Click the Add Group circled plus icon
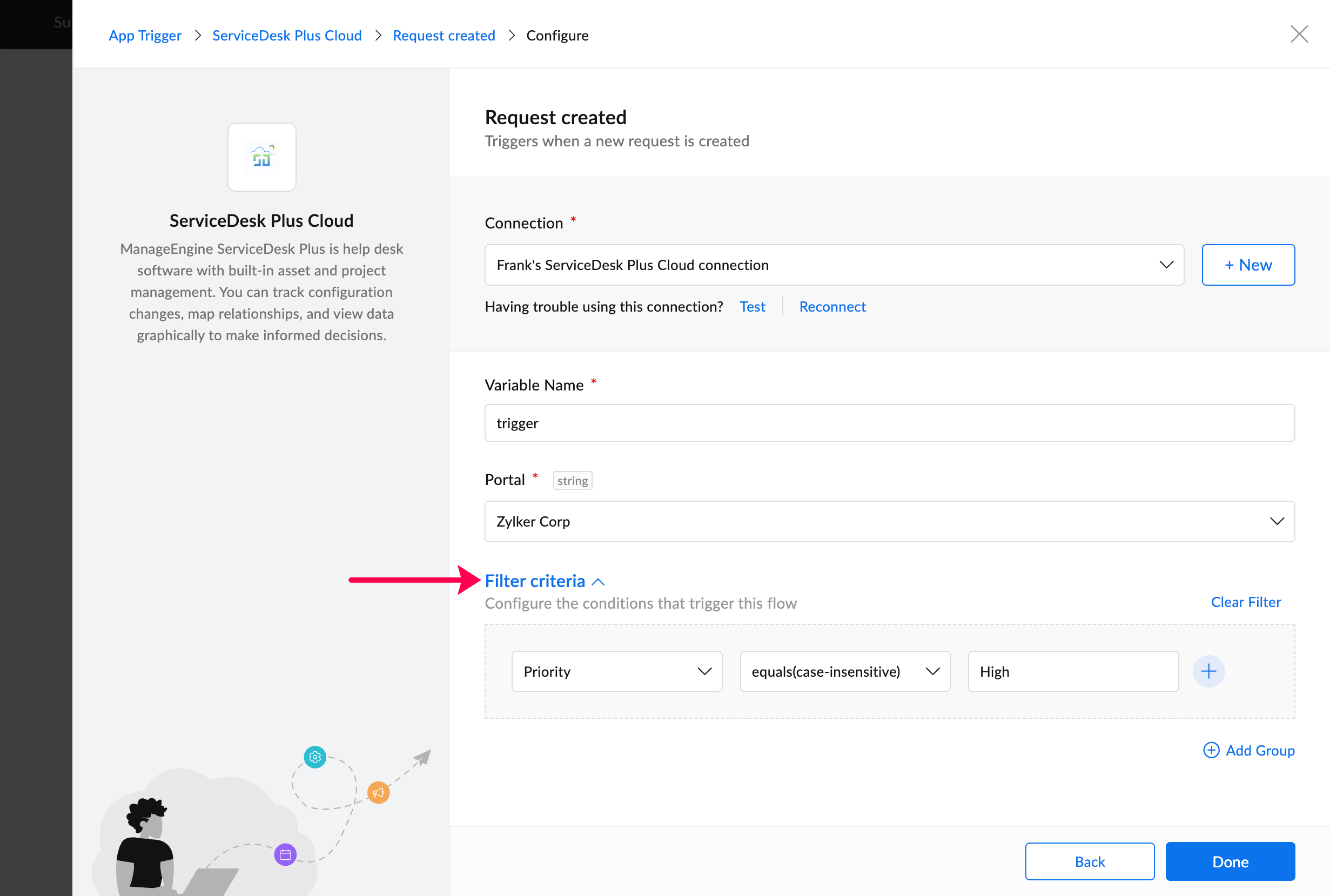Viewport: 1330px width, 896px height. point(1211,750)
